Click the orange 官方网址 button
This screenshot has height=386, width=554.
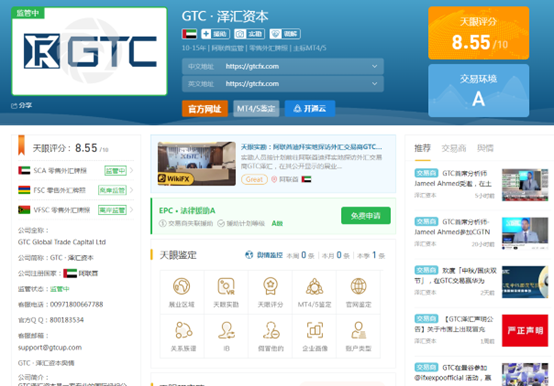(205, 108)
